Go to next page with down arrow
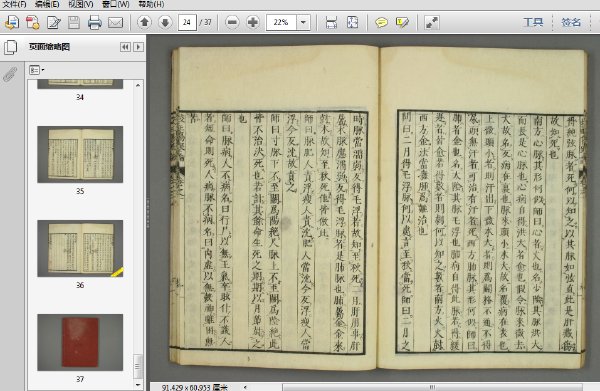Screen dimensions: 600x391 pyautogui.click(x=165, y=22)
